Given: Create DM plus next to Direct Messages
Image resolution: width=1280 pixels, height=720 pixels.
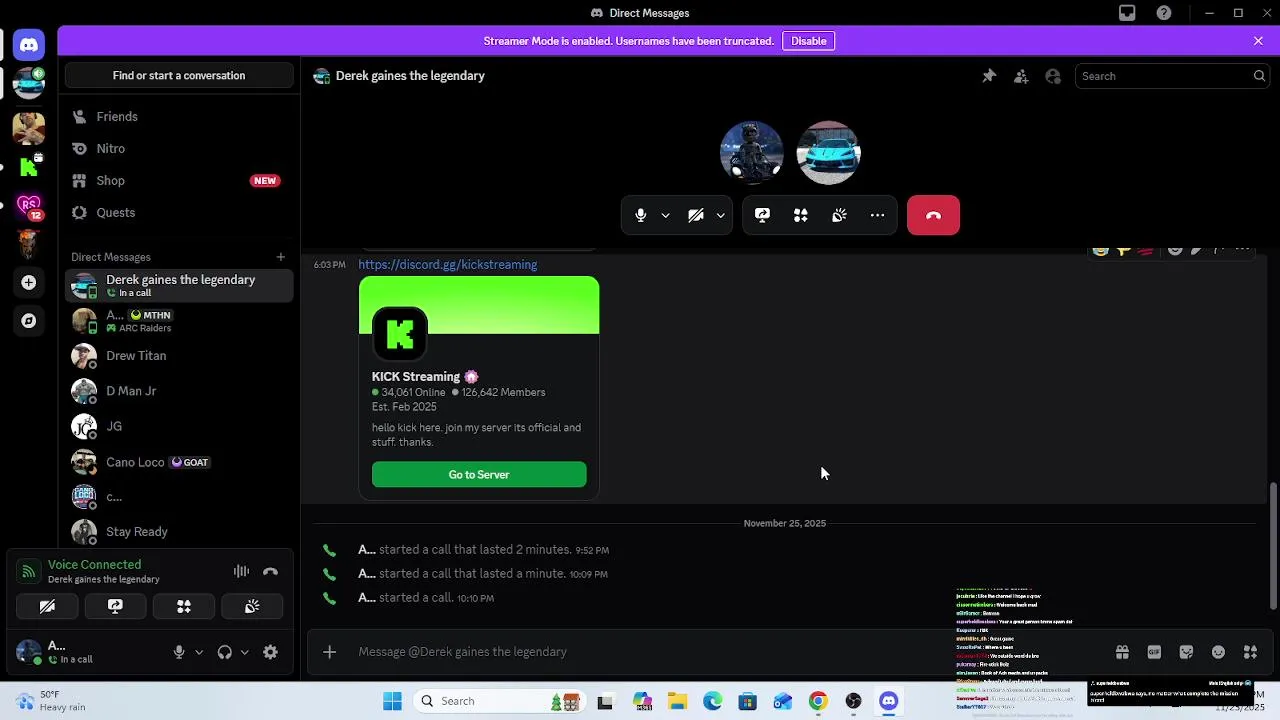Looking at the screenshot, I should point(281,257).
